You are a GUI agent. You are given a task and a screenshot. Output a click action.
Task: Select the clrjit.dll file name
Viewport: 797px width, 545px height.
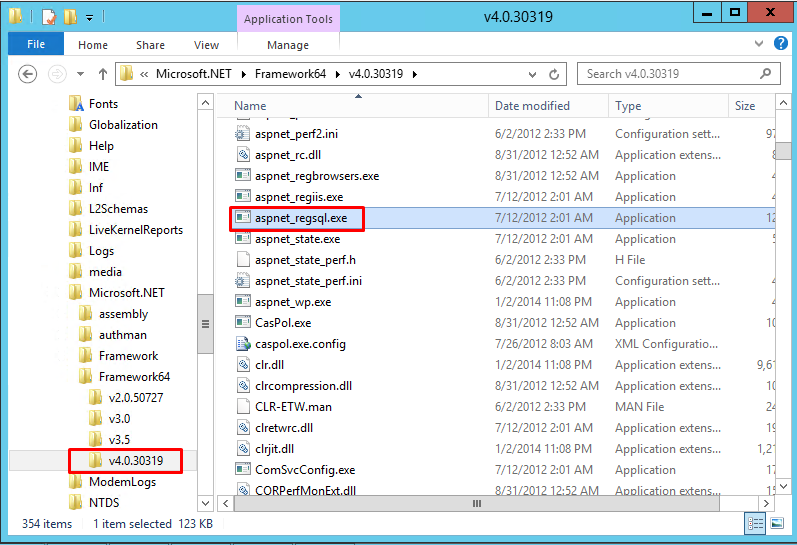click(x=274, y=449)
